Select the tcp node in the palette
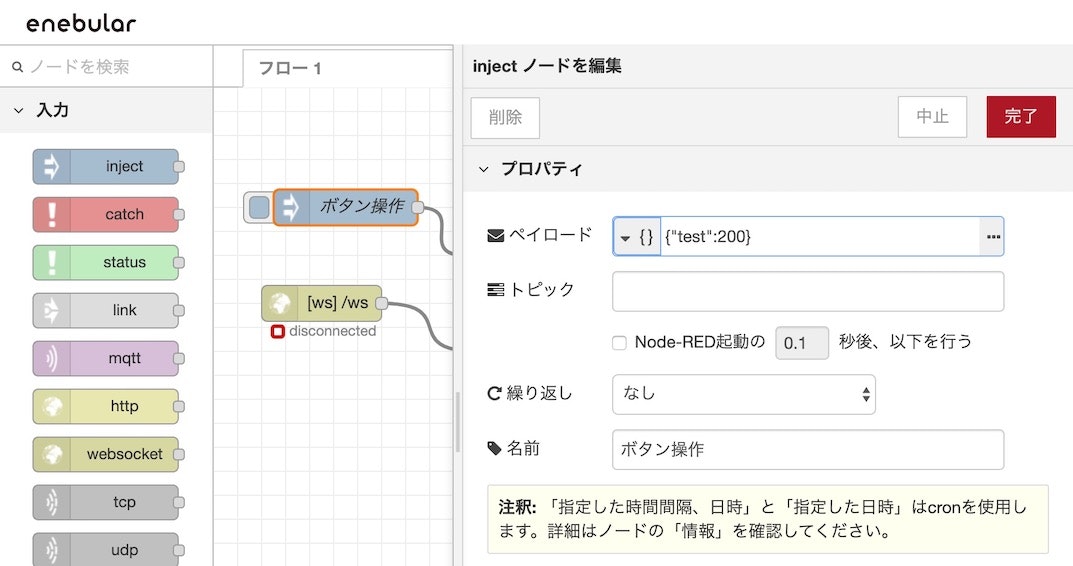The height and width of the screenshot is (566, 1073). [105, 502]
